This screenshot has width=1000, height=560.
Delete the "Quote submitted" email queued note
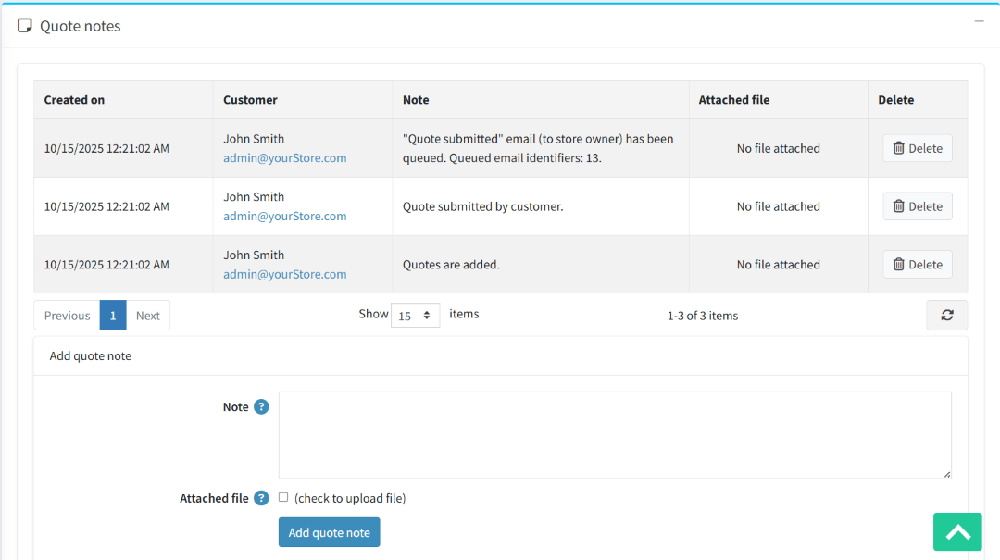[x=917, y=148]
